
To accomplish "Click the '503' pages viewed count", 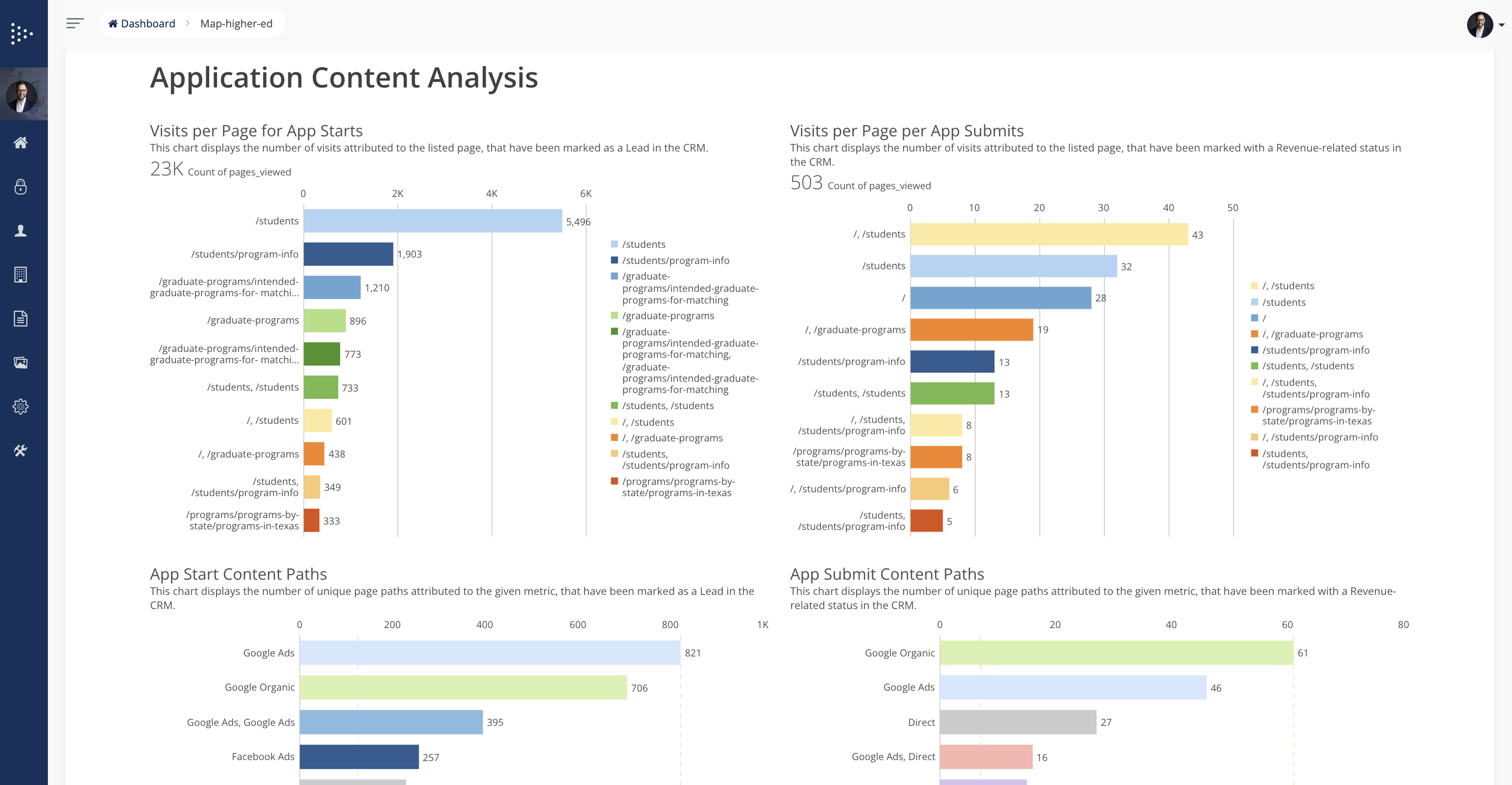I will [806, 183].
